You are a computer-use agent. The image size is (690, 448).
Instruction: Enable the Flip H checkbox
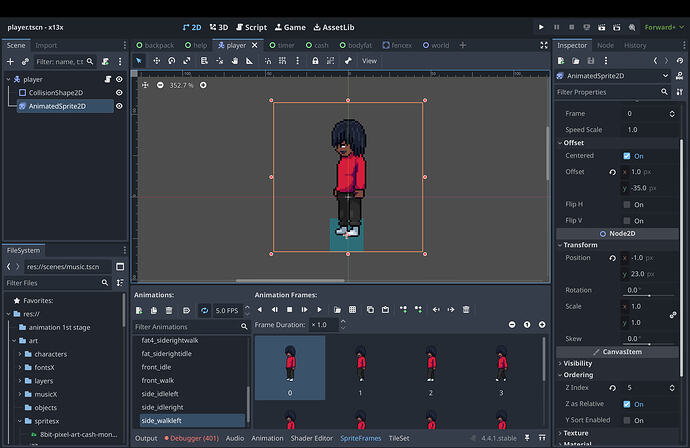627,204
